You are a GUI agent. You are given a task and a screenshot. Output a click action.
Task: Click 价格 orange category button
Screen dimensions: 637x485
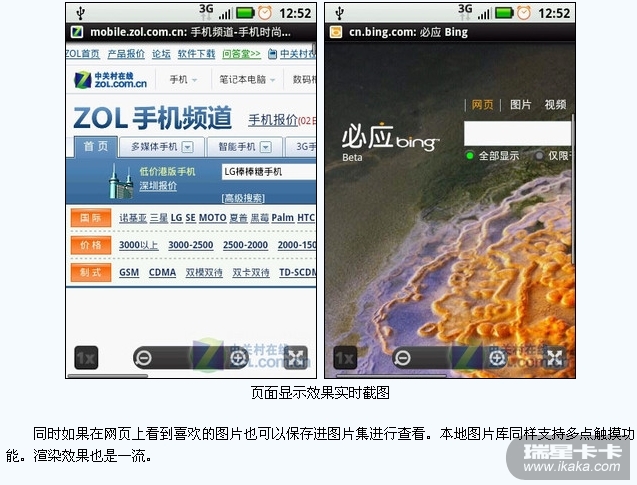tap(91, 245)
